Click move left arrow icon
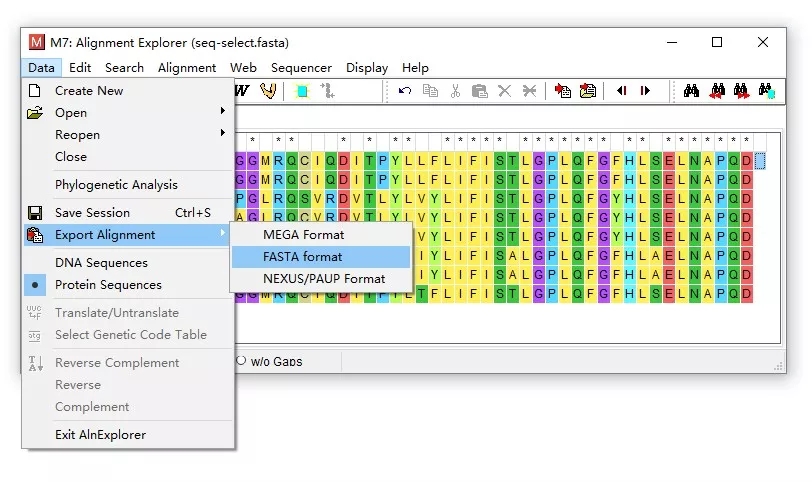The image size is (812, 482). [x=621, y=91]
